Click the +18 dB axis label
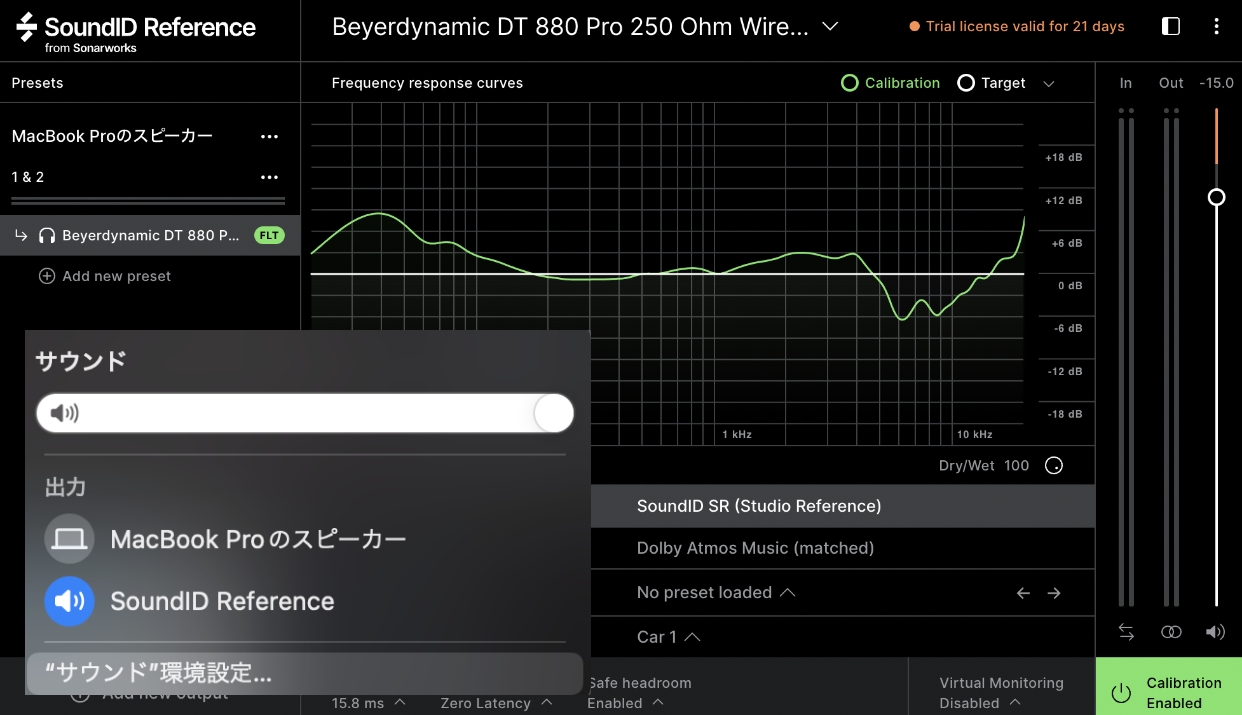The width and height of the screenshot is (1242, 715). tap(1063, 158)
